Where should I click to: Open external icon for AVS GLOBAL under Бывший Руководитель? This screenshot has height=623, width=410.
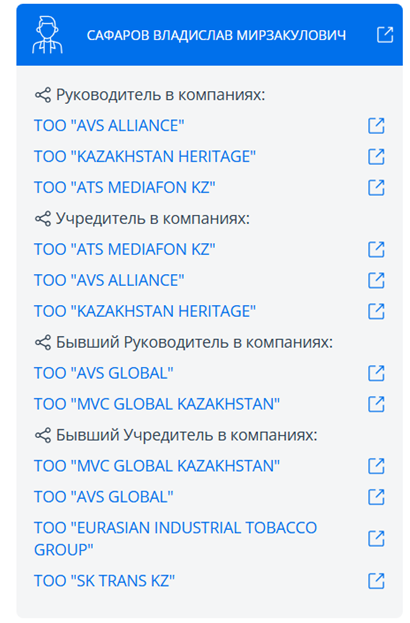click(x=376, y=373)
